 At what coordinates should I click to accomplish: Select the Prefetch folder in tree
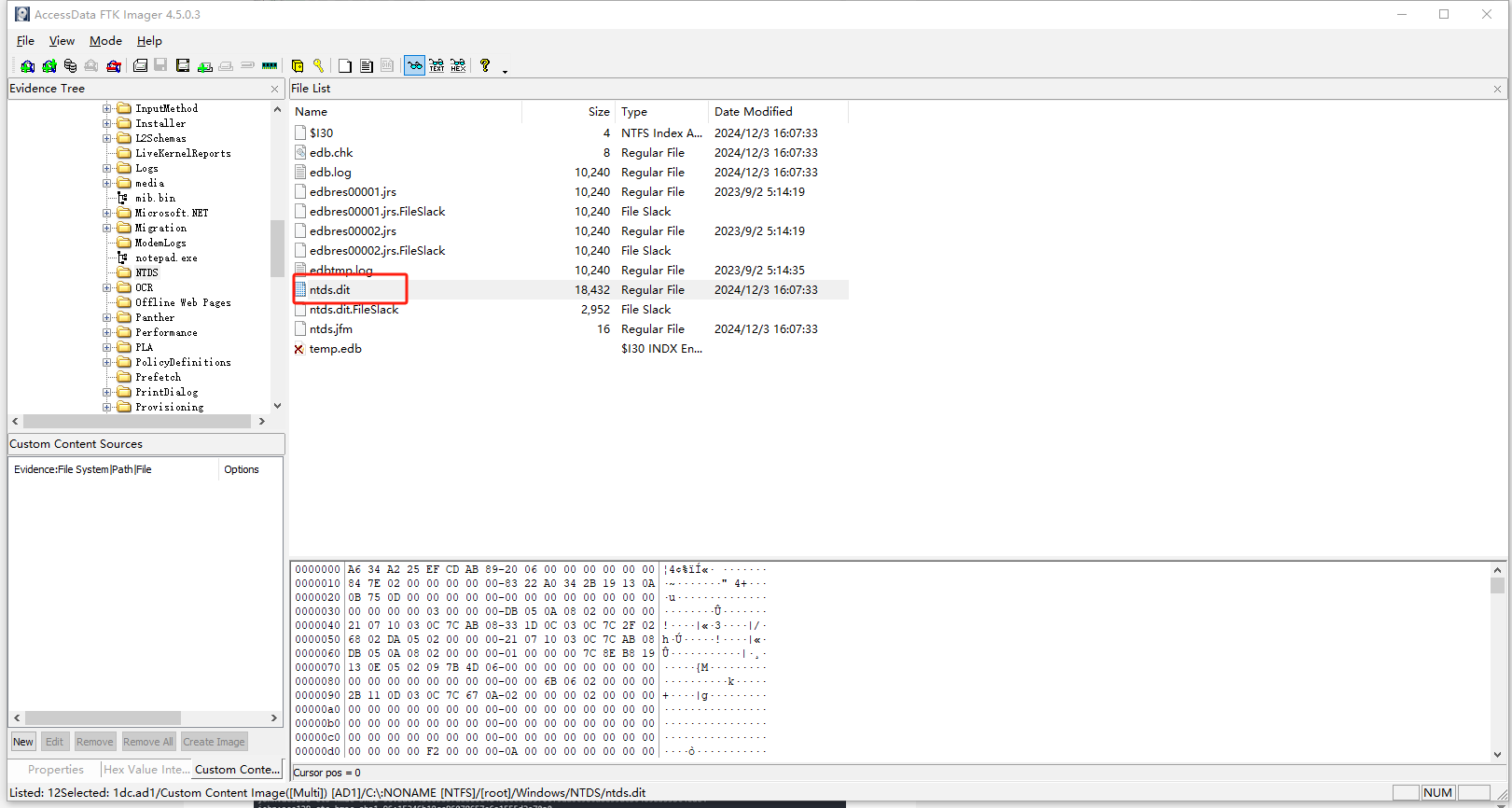158,377
